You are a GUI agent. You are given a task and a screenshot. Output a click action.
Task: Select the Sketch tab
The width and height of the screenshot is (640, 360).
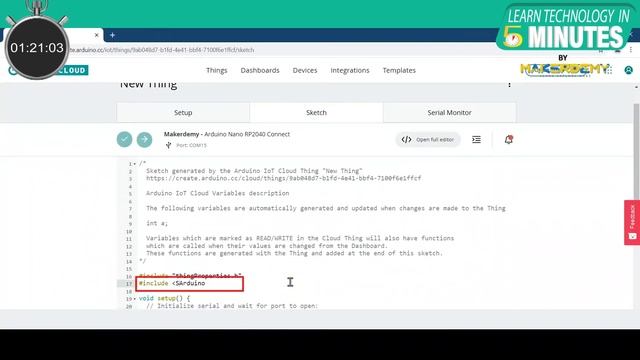[x=316, y=113]
